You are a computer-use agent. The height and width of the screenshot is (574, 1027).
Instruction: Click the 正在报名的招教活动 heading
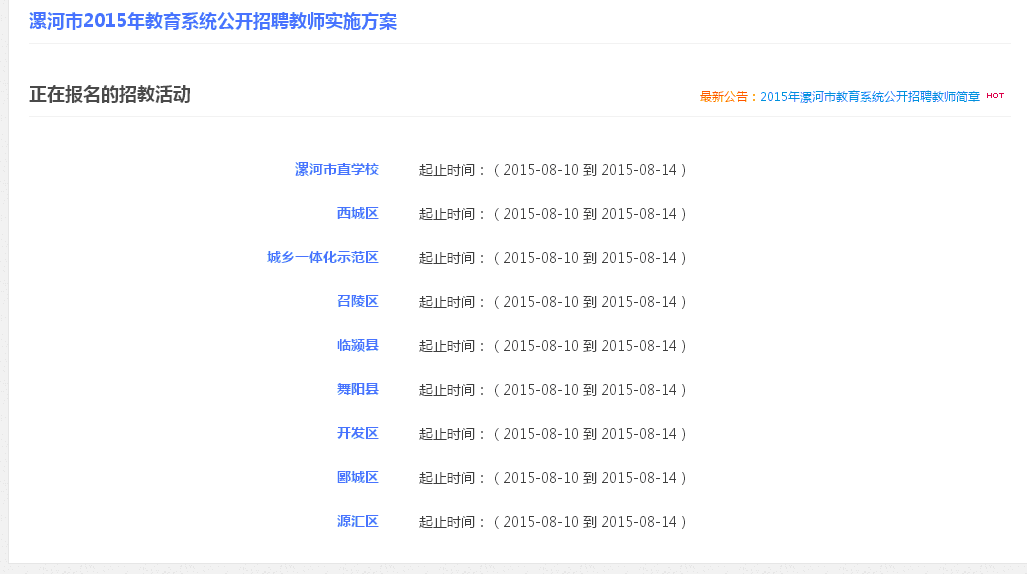(x=109, y=94)
